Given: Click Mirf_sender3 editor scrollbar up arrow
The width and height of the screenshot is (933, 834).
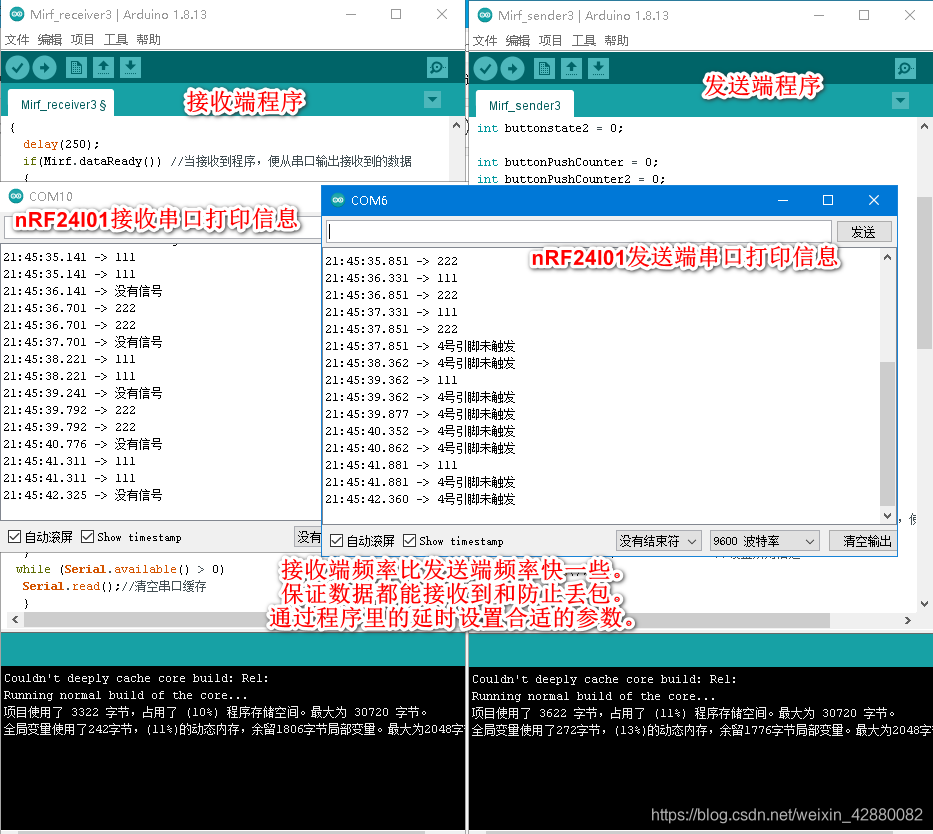Looking at the screenshot, I should (x=924, y=126).
